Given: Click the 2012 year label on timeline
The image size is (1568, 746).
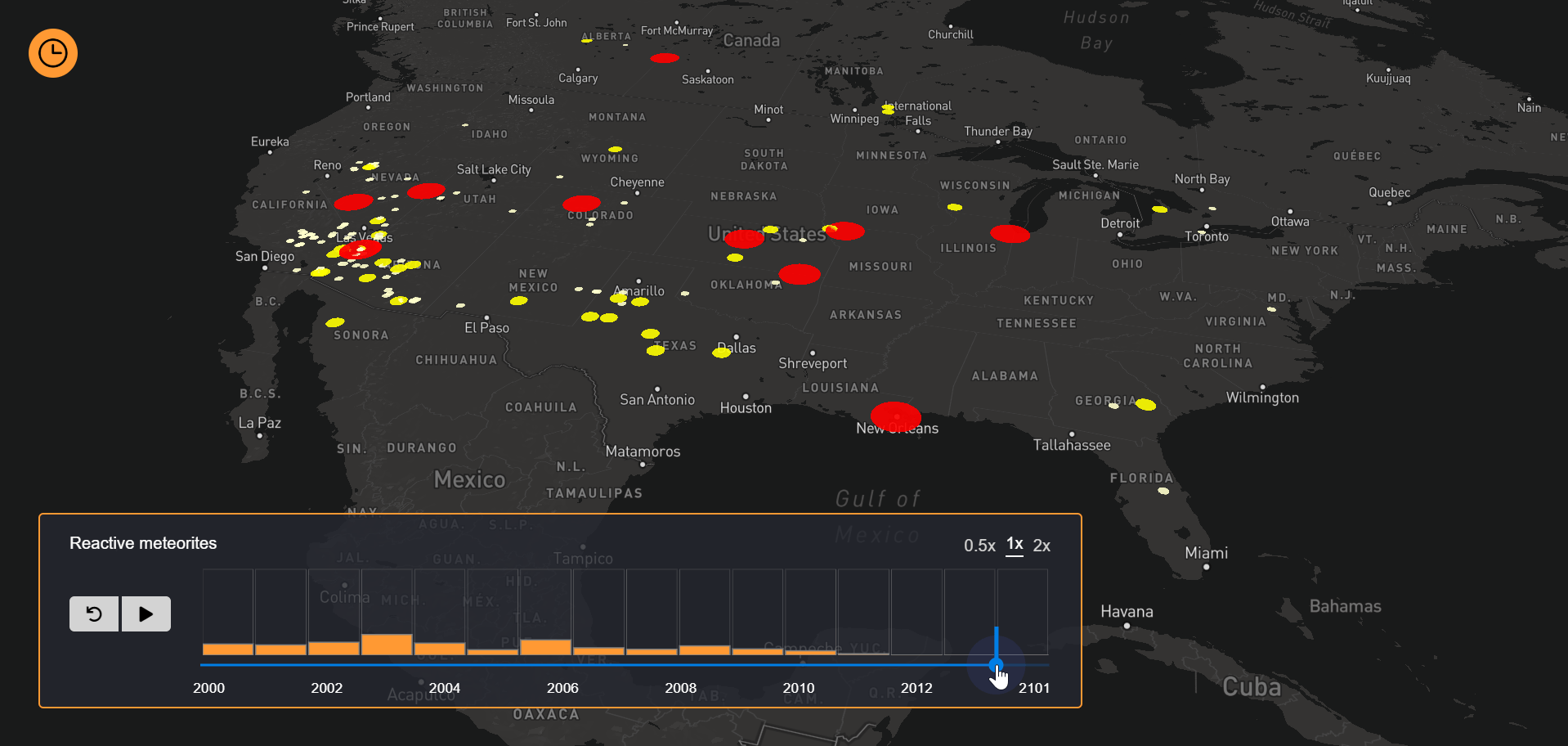Looking at the screenshot, I should pyautogui.click(x=916, y=688).
